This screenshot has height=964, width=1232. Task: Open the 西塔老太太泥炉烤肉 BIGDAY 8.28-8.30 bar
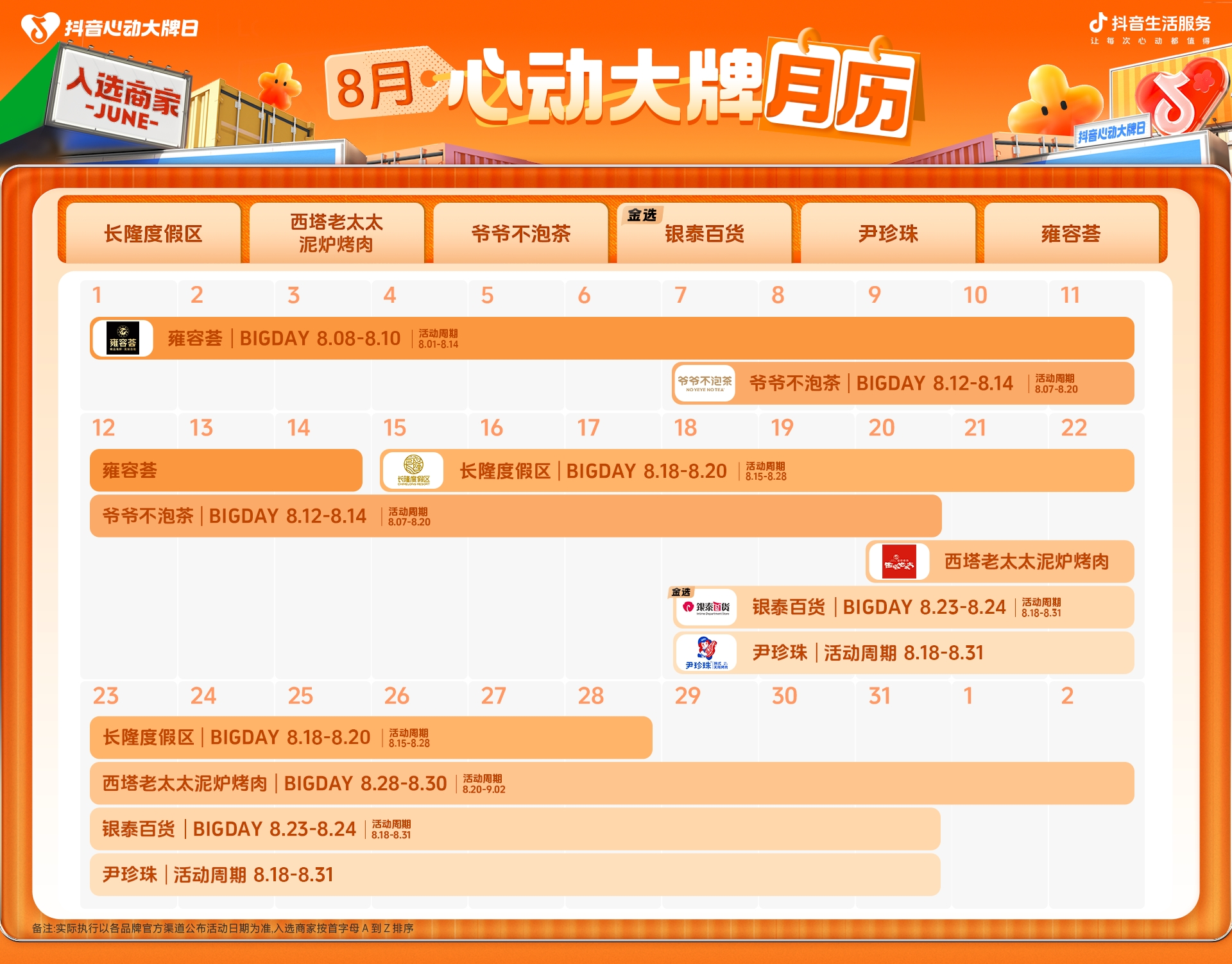pos(612,783)
